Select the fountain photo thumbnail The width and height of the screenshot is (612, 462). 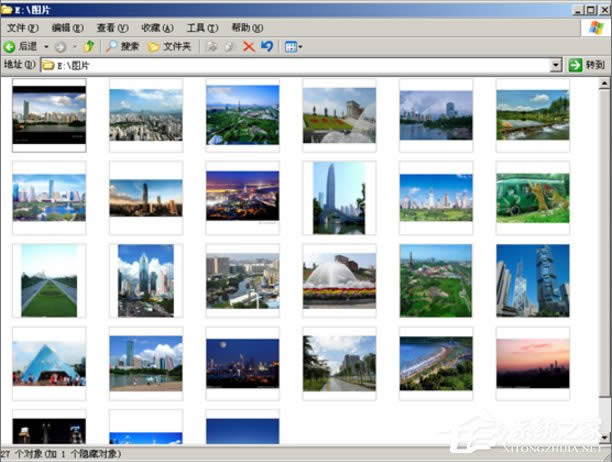(x=340, y=278)
